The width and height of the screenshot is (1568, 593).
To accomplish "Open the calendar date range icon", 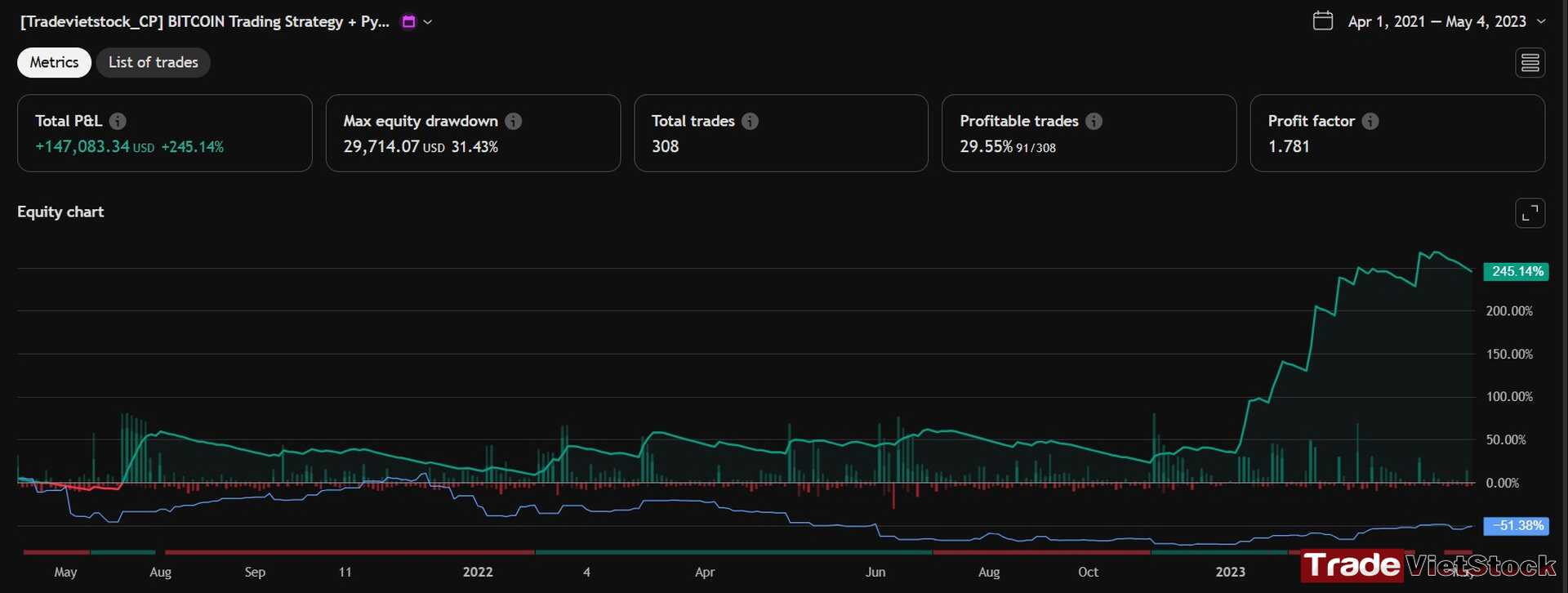I will (1323, 20).
